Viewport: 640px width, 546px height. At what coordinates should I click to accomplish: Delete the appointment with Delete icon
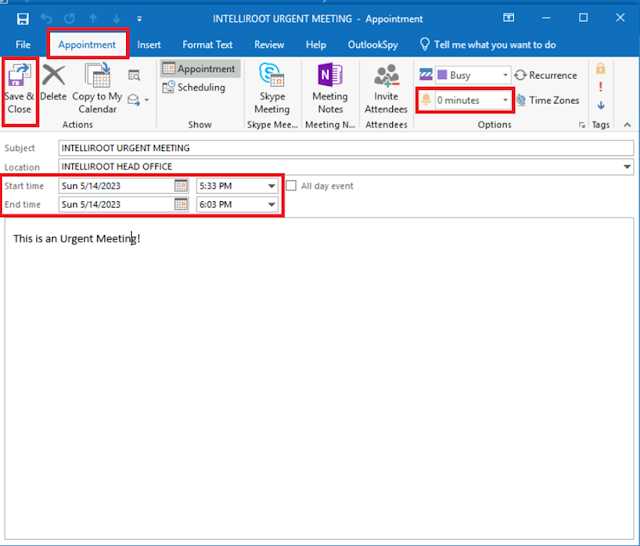click(53, 83)
